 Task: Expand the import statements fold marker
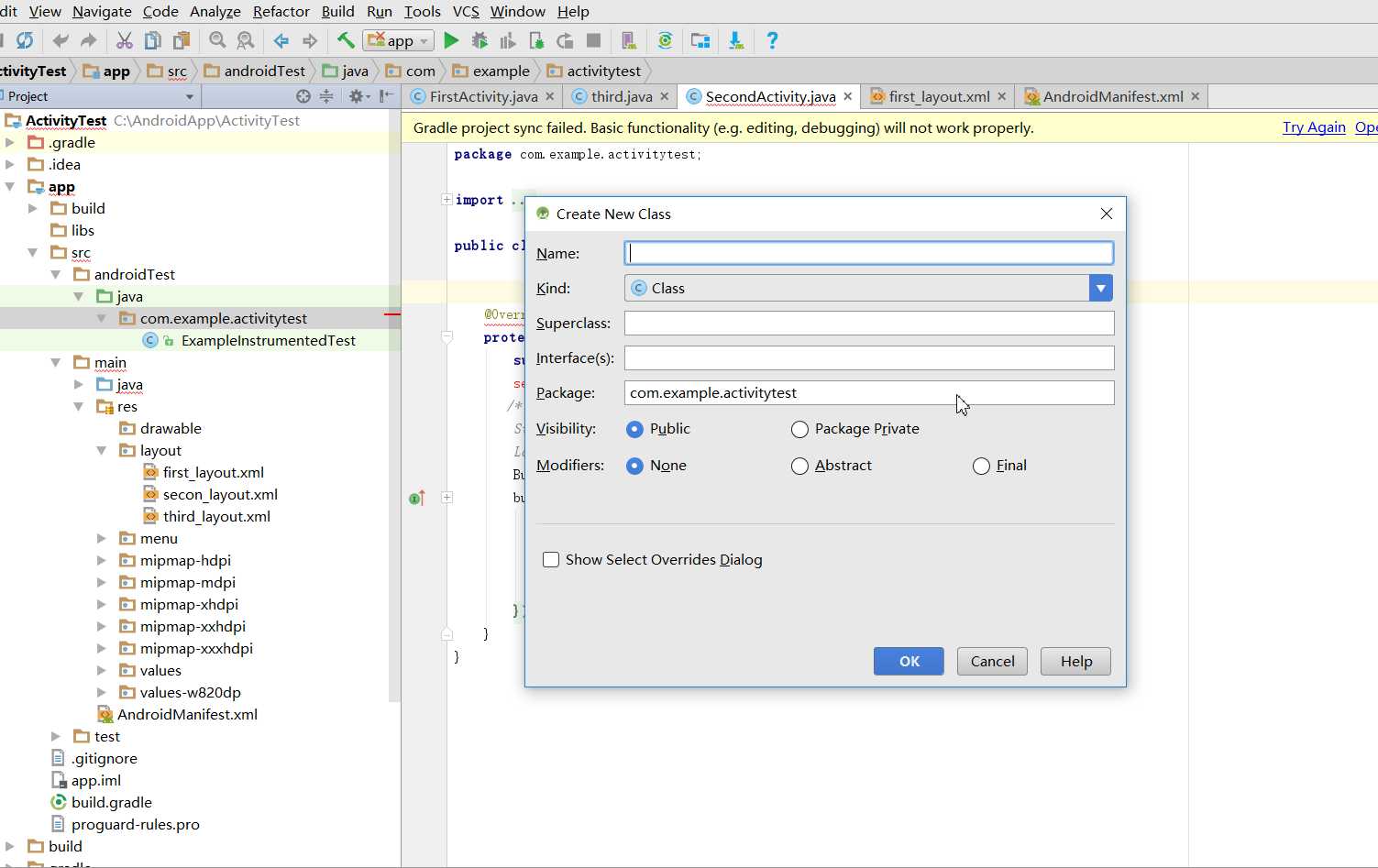[x=446, y=199]
